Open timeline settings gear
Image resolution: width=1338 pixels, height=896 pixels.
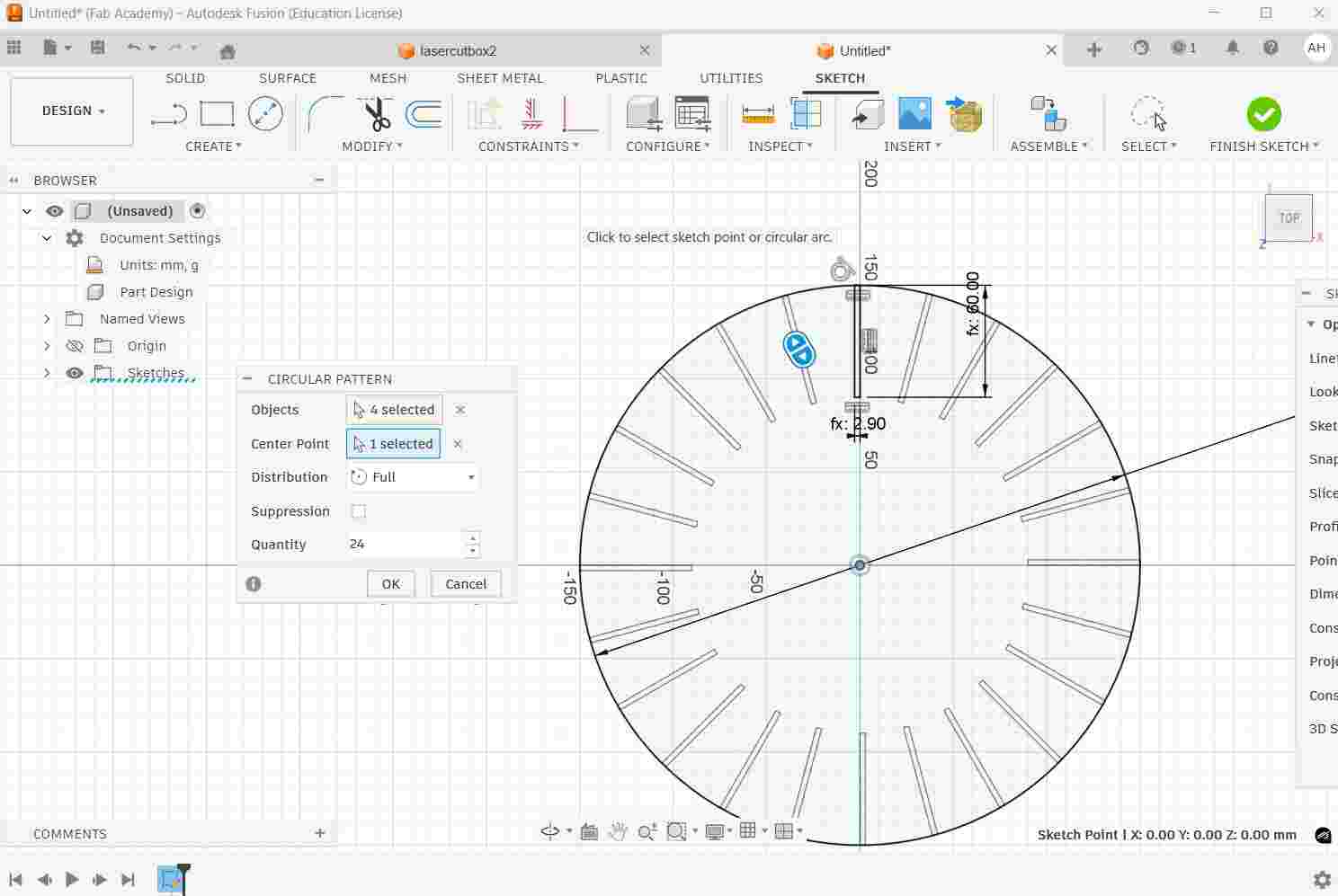click(x=1322, y=879)
